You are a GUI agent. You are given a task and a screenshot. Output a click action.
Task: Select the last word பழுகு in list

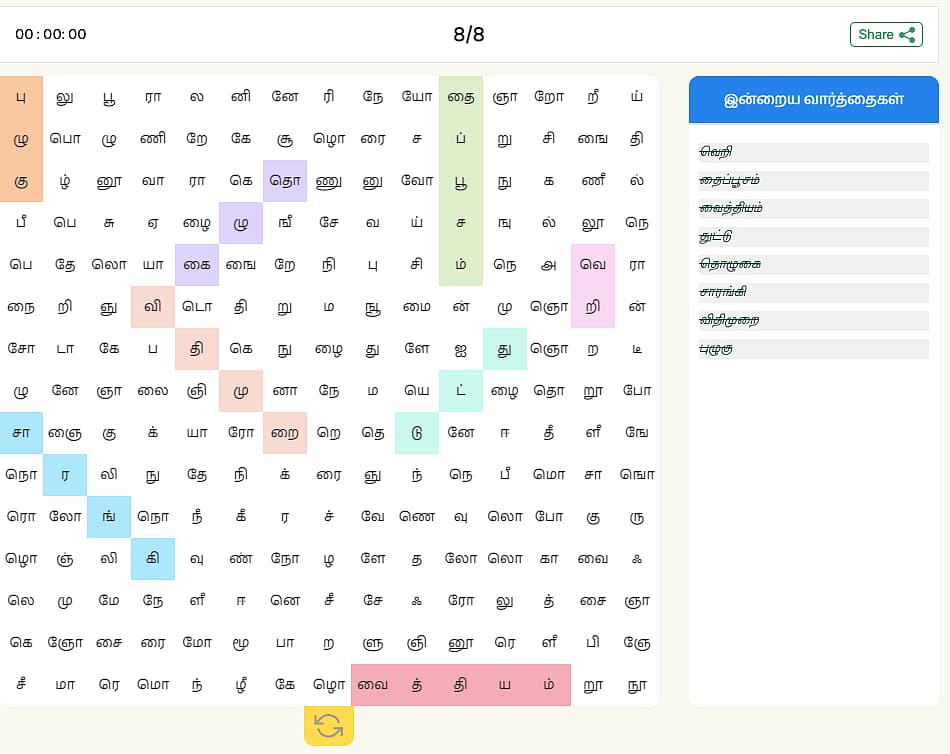tap(716, 348)
